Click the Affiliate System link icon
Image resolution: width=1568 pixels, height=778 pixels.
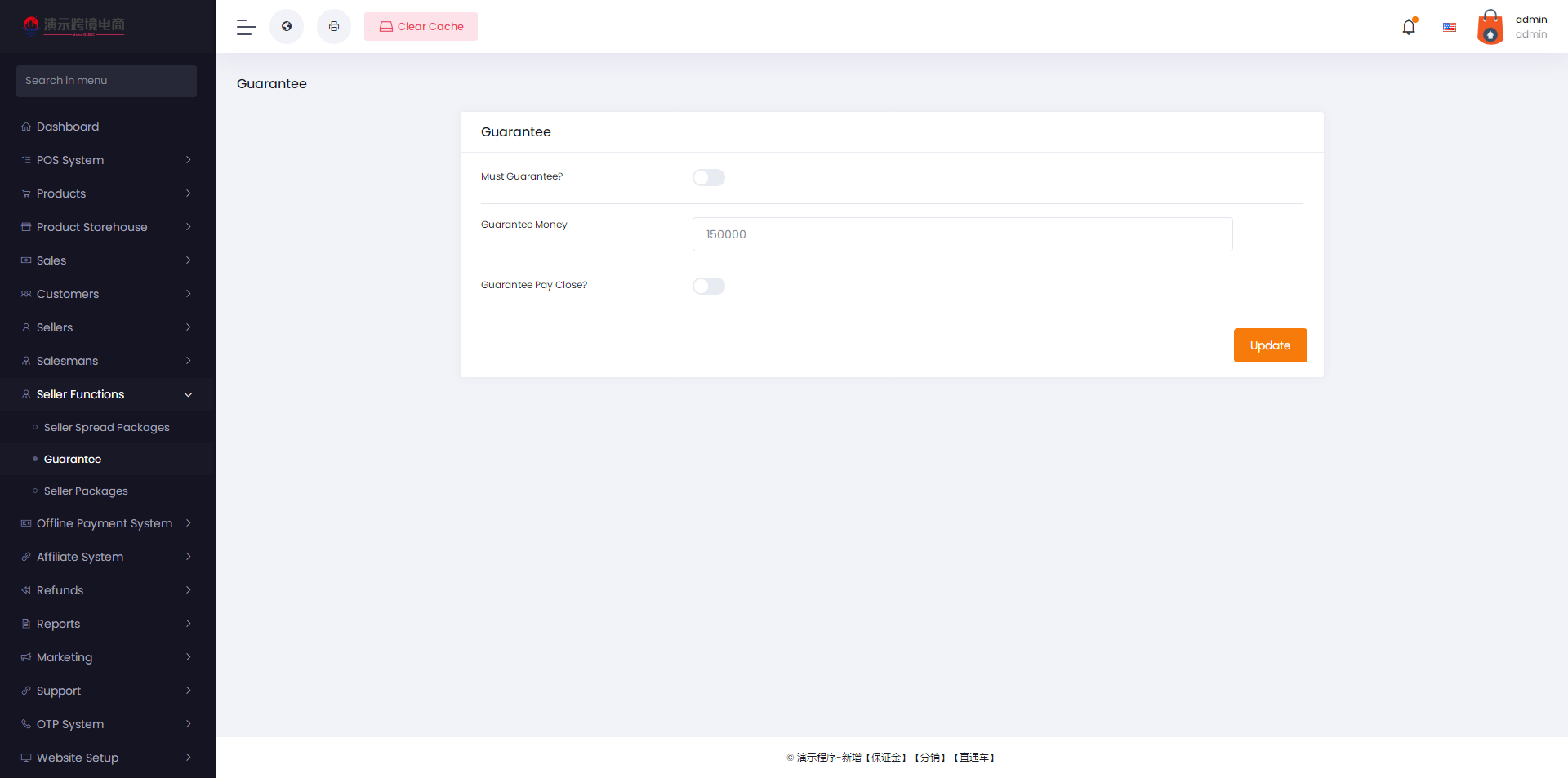pos(26,557)
